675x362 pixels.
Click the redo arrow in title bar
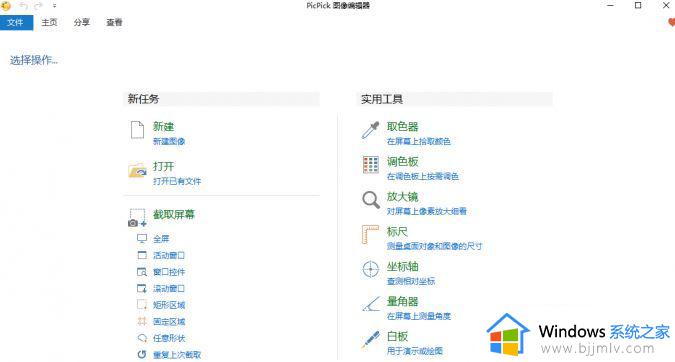click(x=38, y=6)
